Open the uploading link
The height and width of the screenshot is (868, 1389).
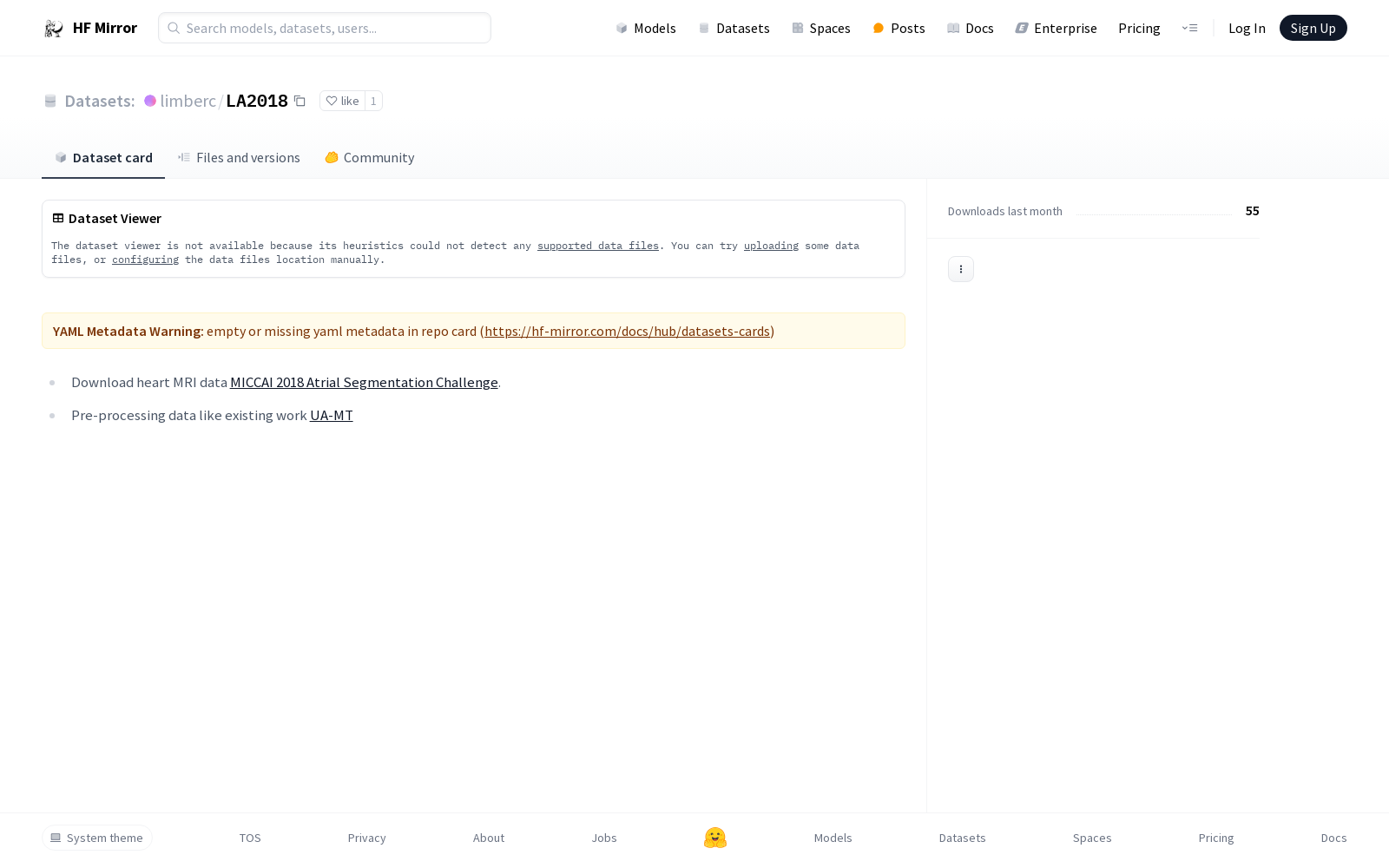771,246
